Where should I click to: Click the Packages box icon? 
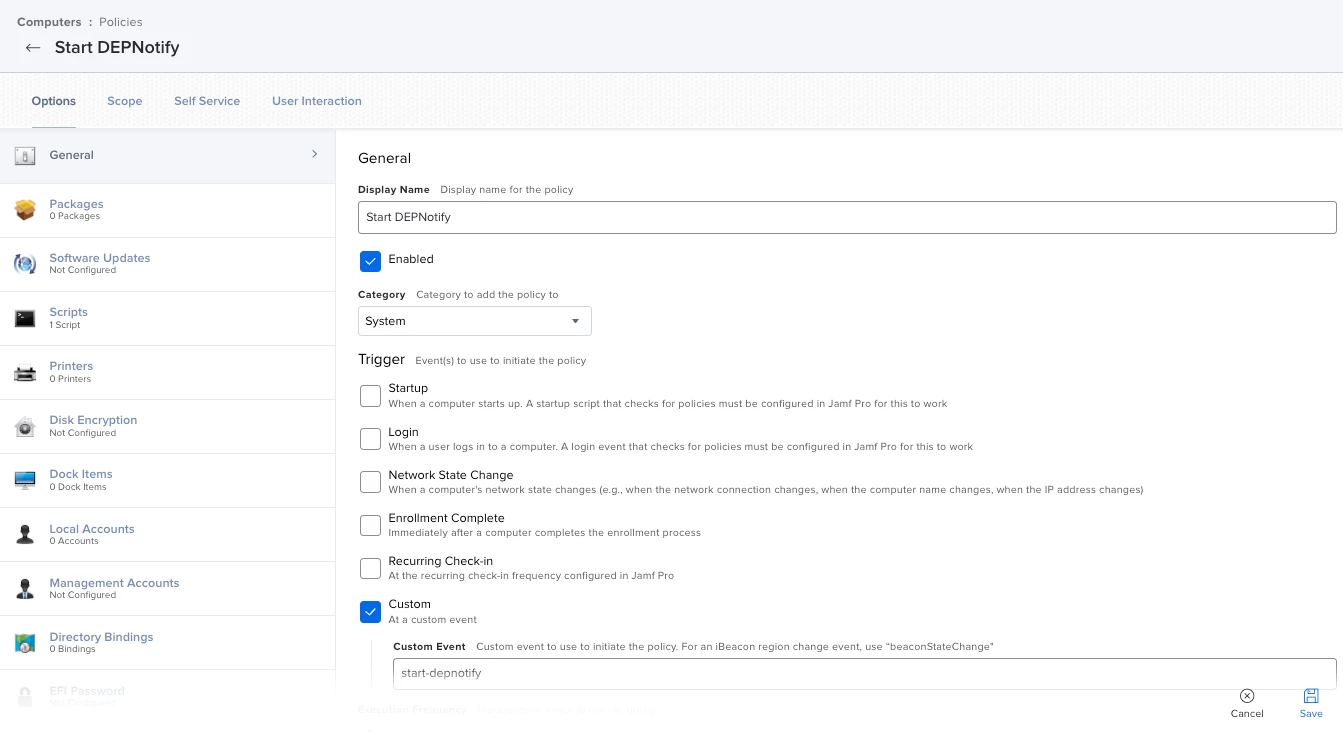pos(25,209)
